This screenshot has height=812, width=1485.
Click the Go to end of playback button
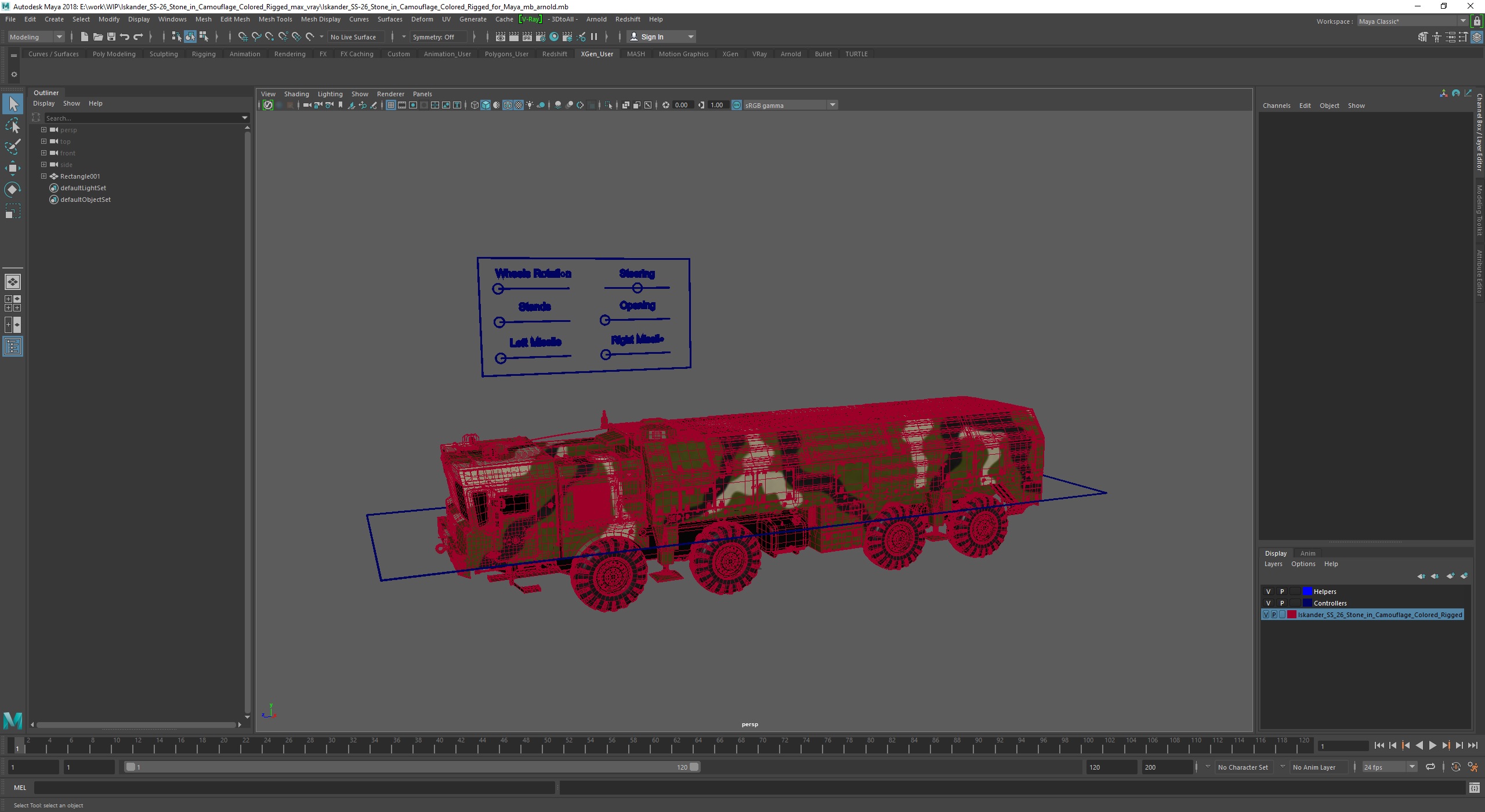tap(1473, 746)
